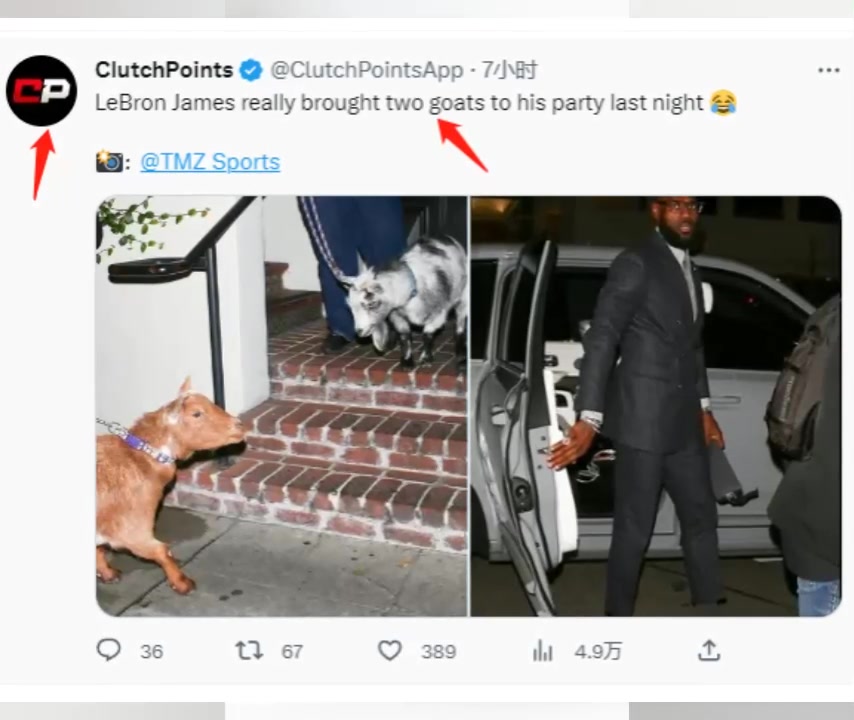Click the @ClutchPointsApp handle

[x=367, y=70]
